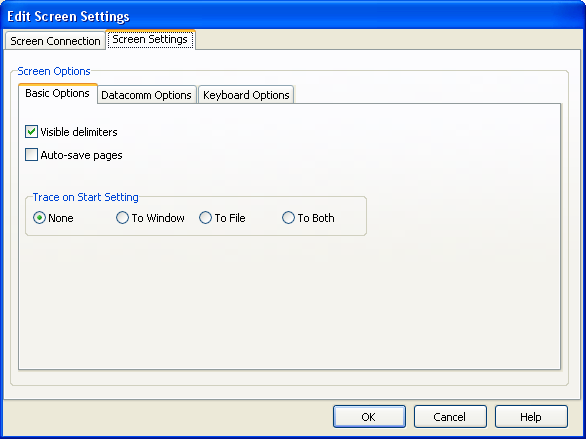The image size is (586, 439).
Task: Uncheck the Visible delimiters checkbox box
Action: pos(31,132)
